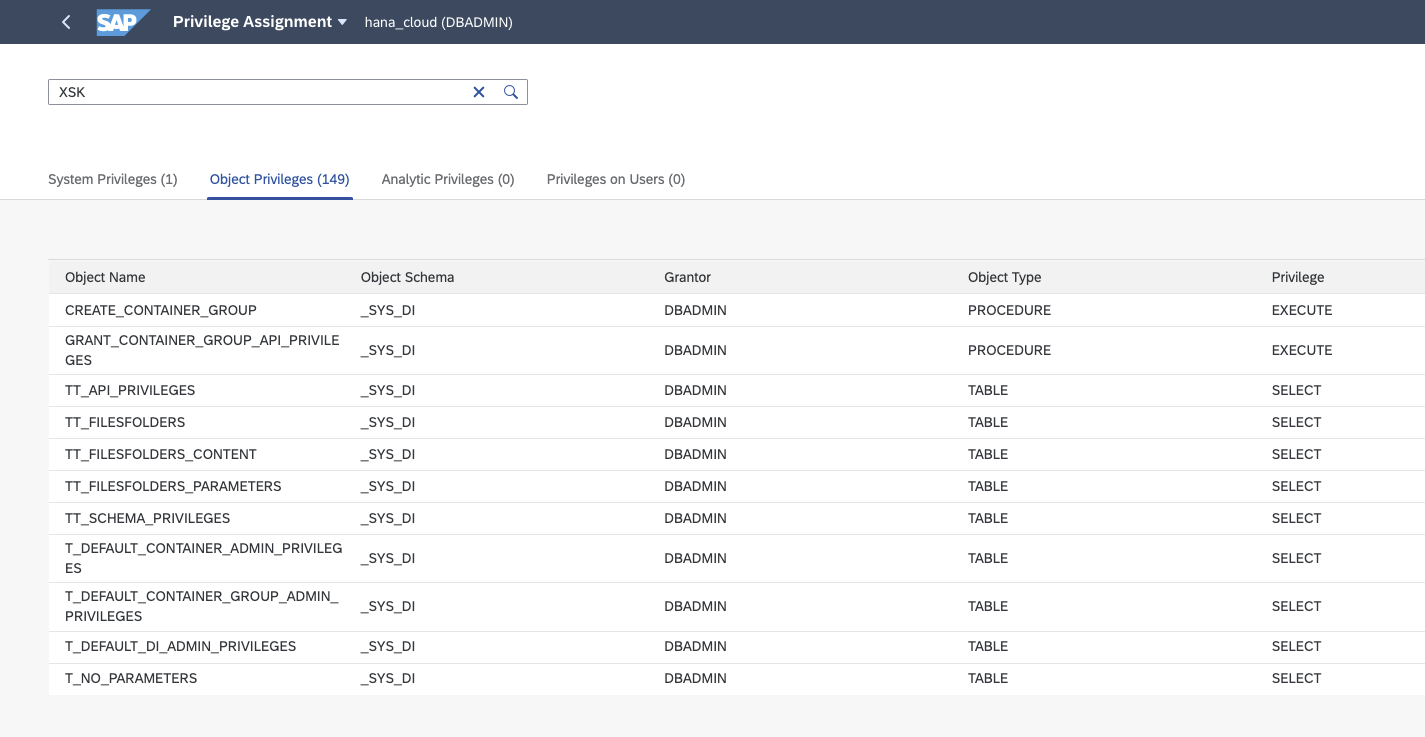Select the CREATE_CONTAINER_GROUP row
The width and height of the screenshot is (1425, 737).
tap(736, 310)
